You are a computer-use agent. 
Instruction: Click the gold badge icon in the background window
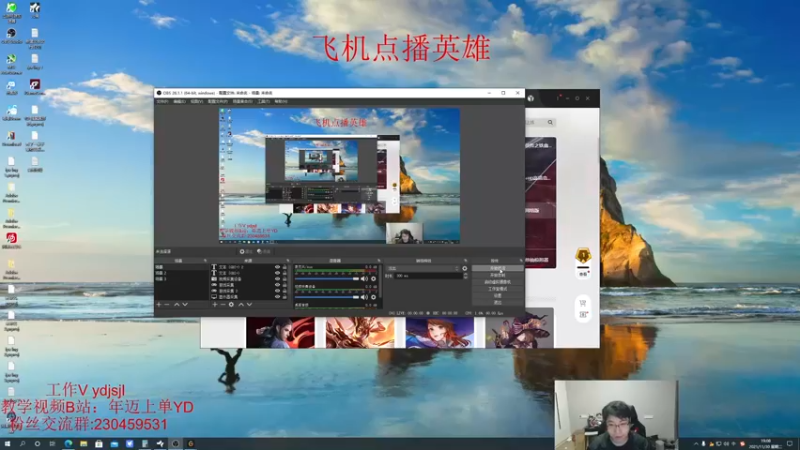[x=583, y=255]
